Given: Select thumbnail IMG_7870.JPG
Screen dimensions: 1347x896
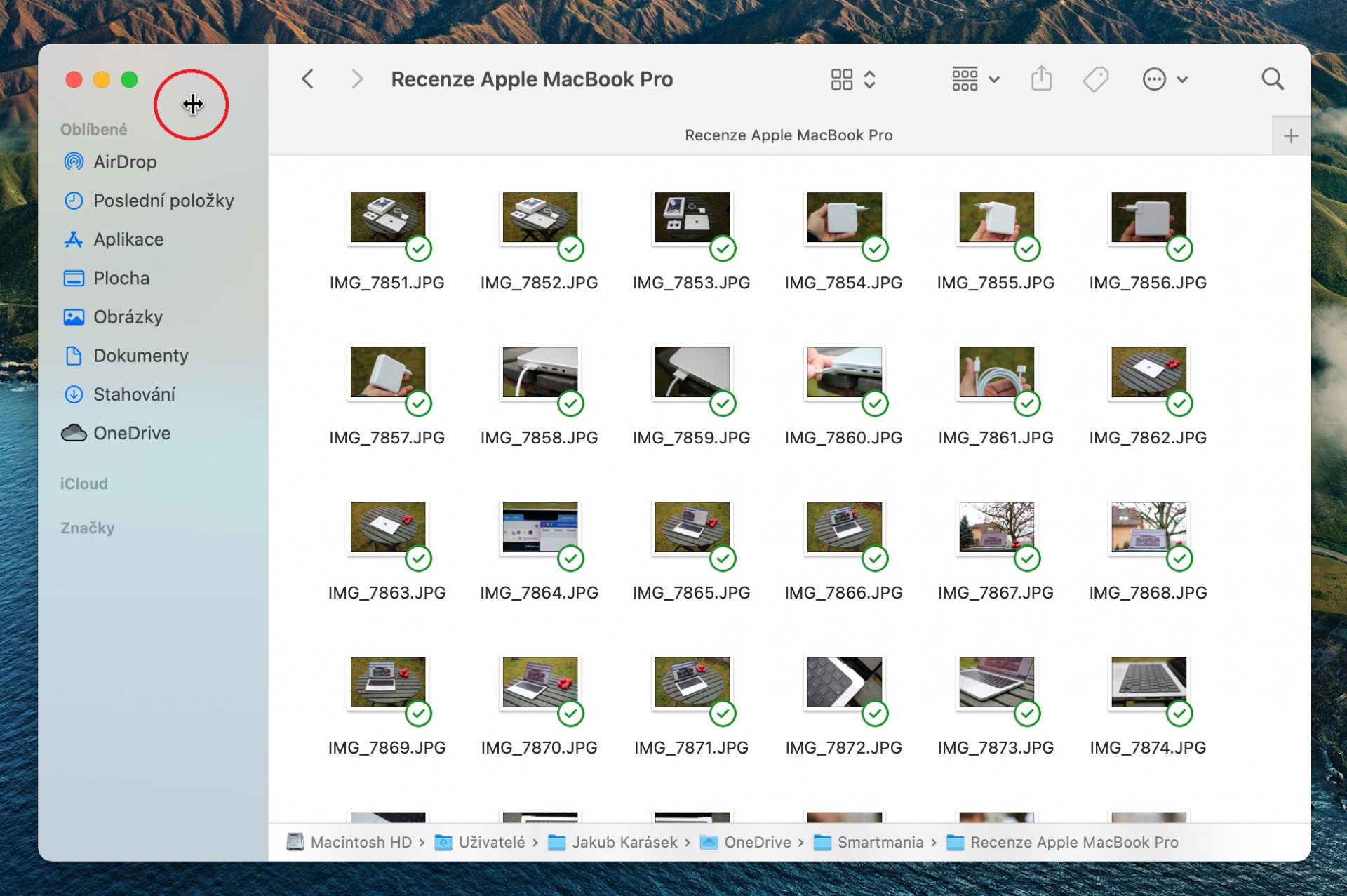Looking at the screenshot, I should coord(540,682).
